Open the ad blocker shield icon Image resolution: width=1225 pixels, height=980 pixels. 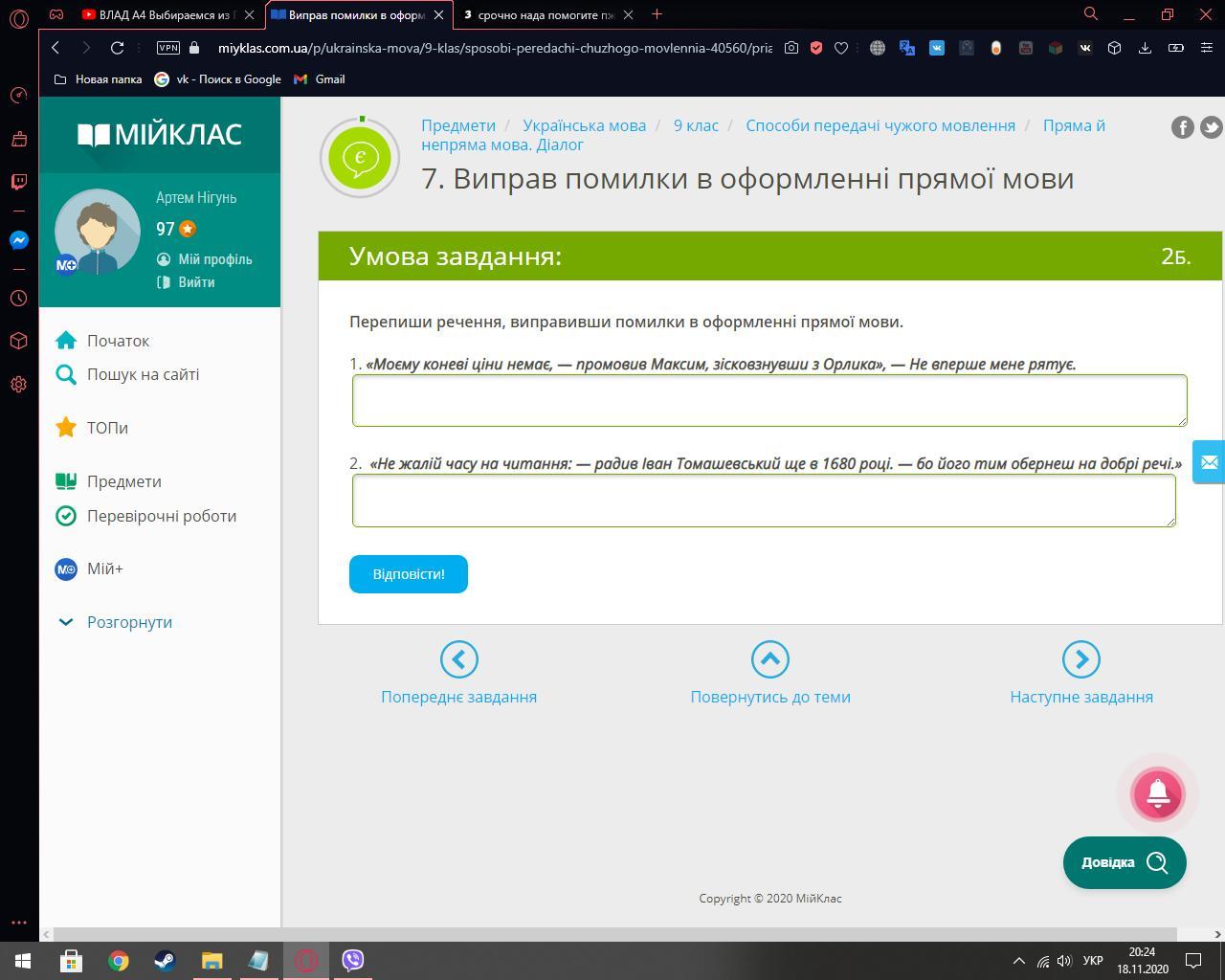(x=816, y=48)
